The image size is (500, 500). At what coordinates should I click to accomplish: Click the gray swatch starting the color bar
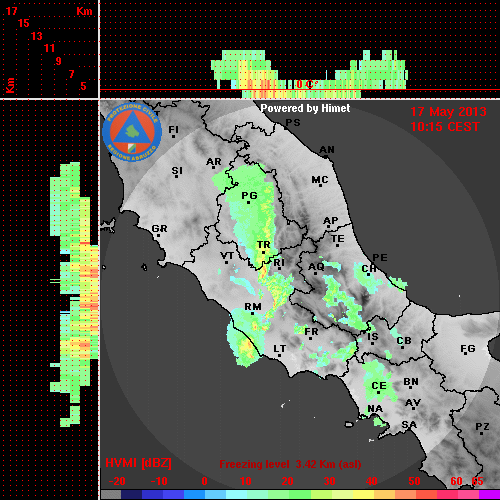pos(111,494)
